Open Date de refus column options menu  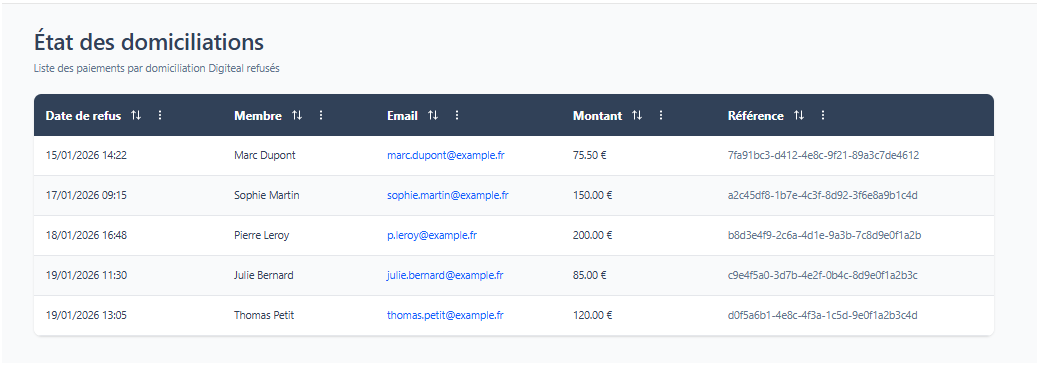(160, 115)
